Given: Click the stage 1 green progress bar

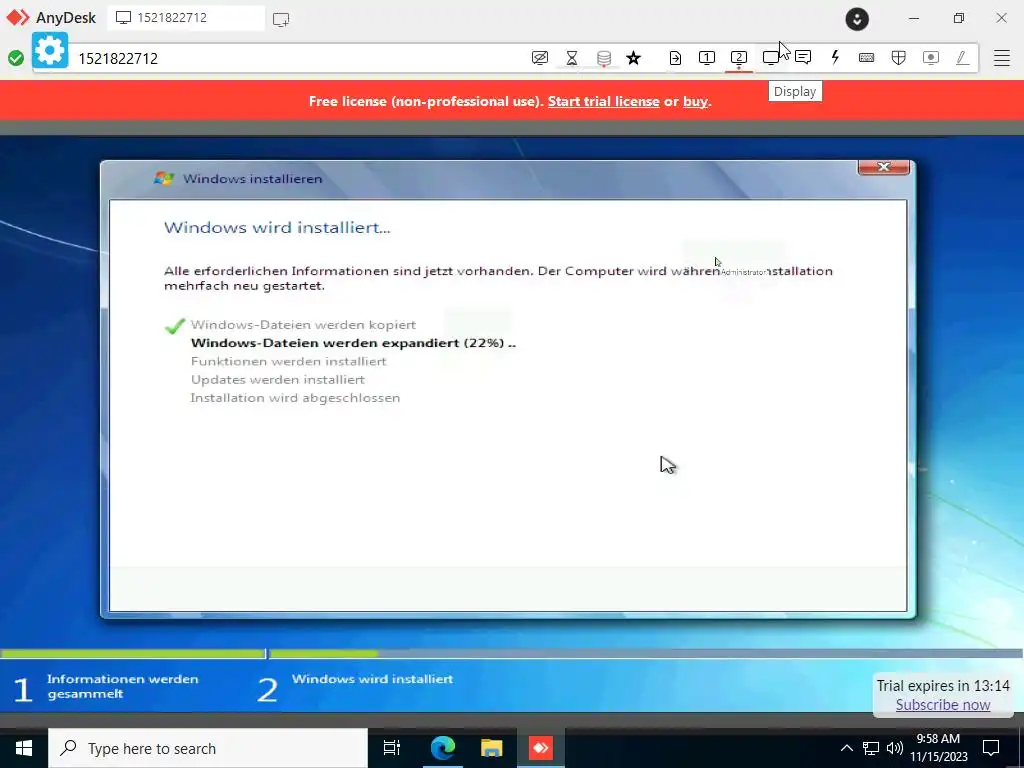Looking at the screenshot, I should tap(133, 653).
